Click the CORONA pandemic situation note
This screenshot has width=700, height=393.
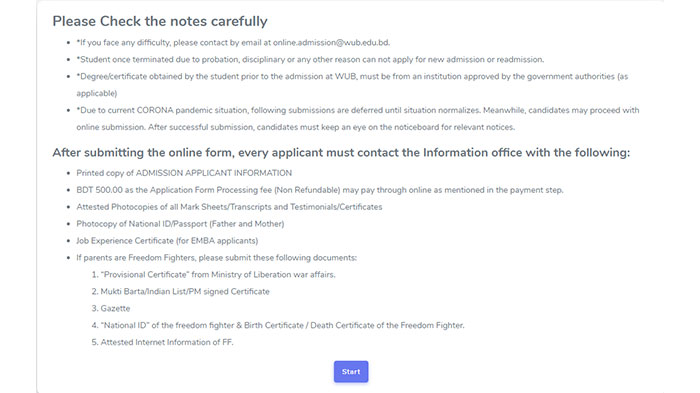(358, 118)
